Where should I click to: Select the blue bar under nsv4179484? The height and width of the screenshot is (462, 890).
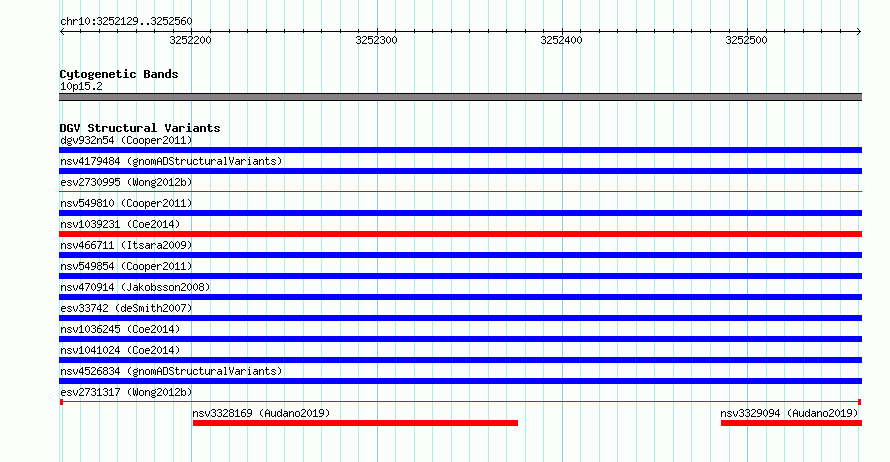point(460,171)
